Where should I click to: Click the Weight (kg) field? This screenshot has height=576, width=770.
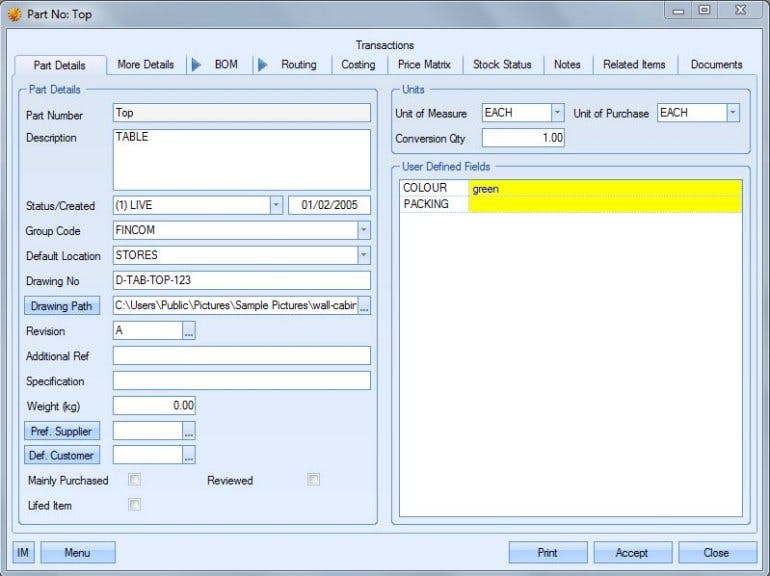click(154, 406)
